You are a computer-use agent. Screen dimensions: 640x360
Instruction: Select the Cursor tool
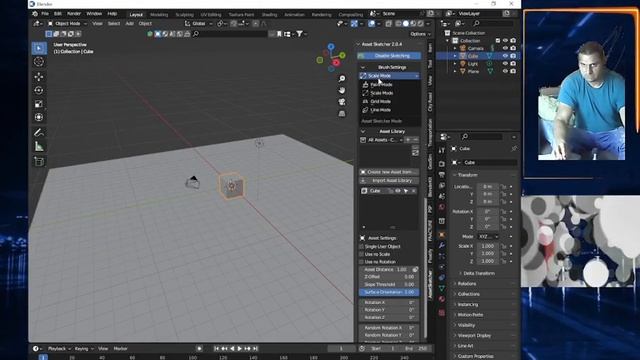pos(39,62)
